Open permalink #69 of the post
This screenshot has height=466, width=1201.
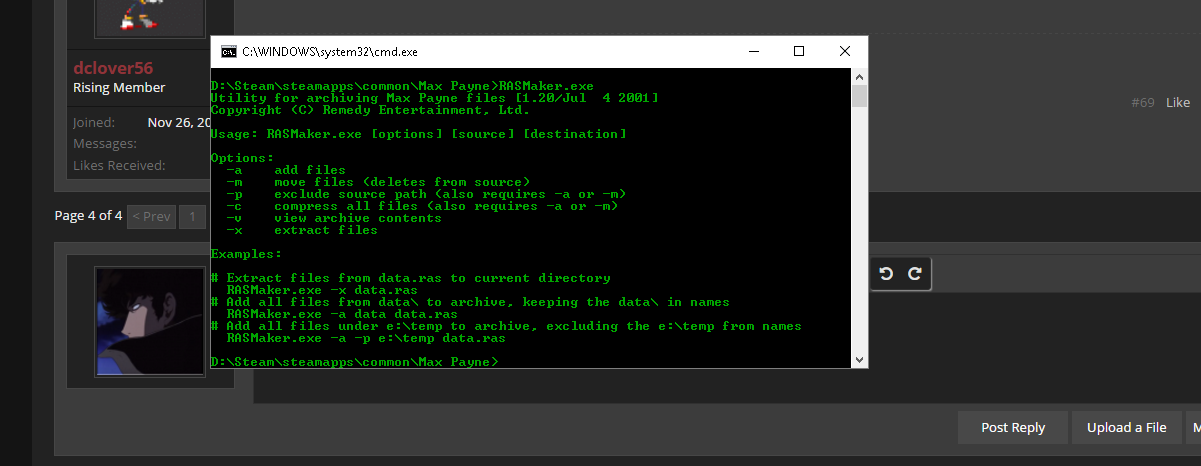coord(1143,102)
